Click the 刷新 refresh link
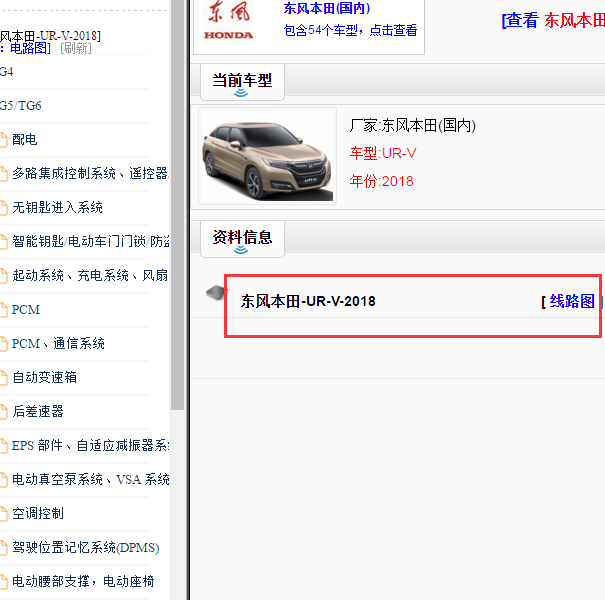 (76, 48)
